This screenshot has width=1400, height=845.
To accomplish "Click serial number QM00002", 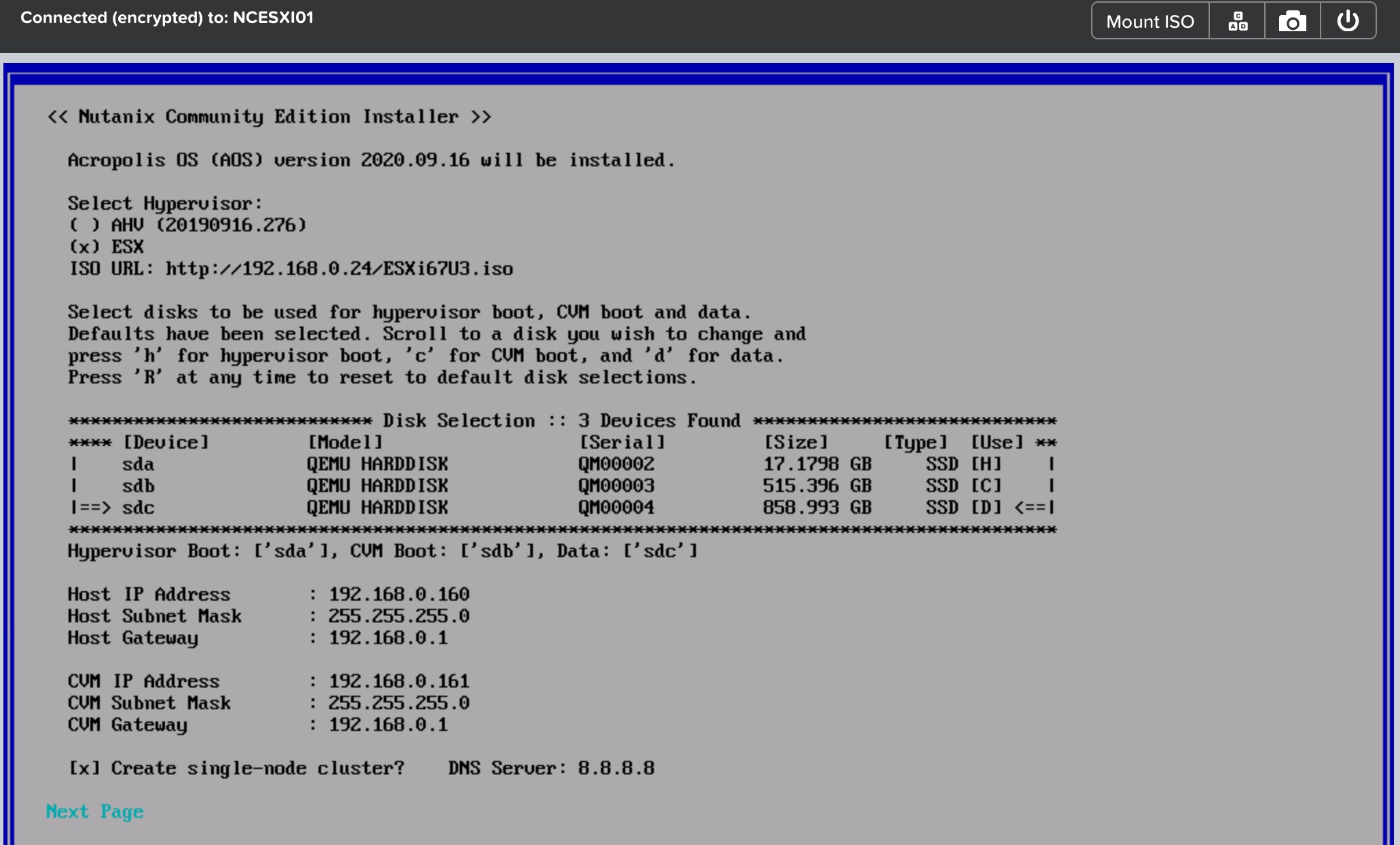I will coord(616,464).
